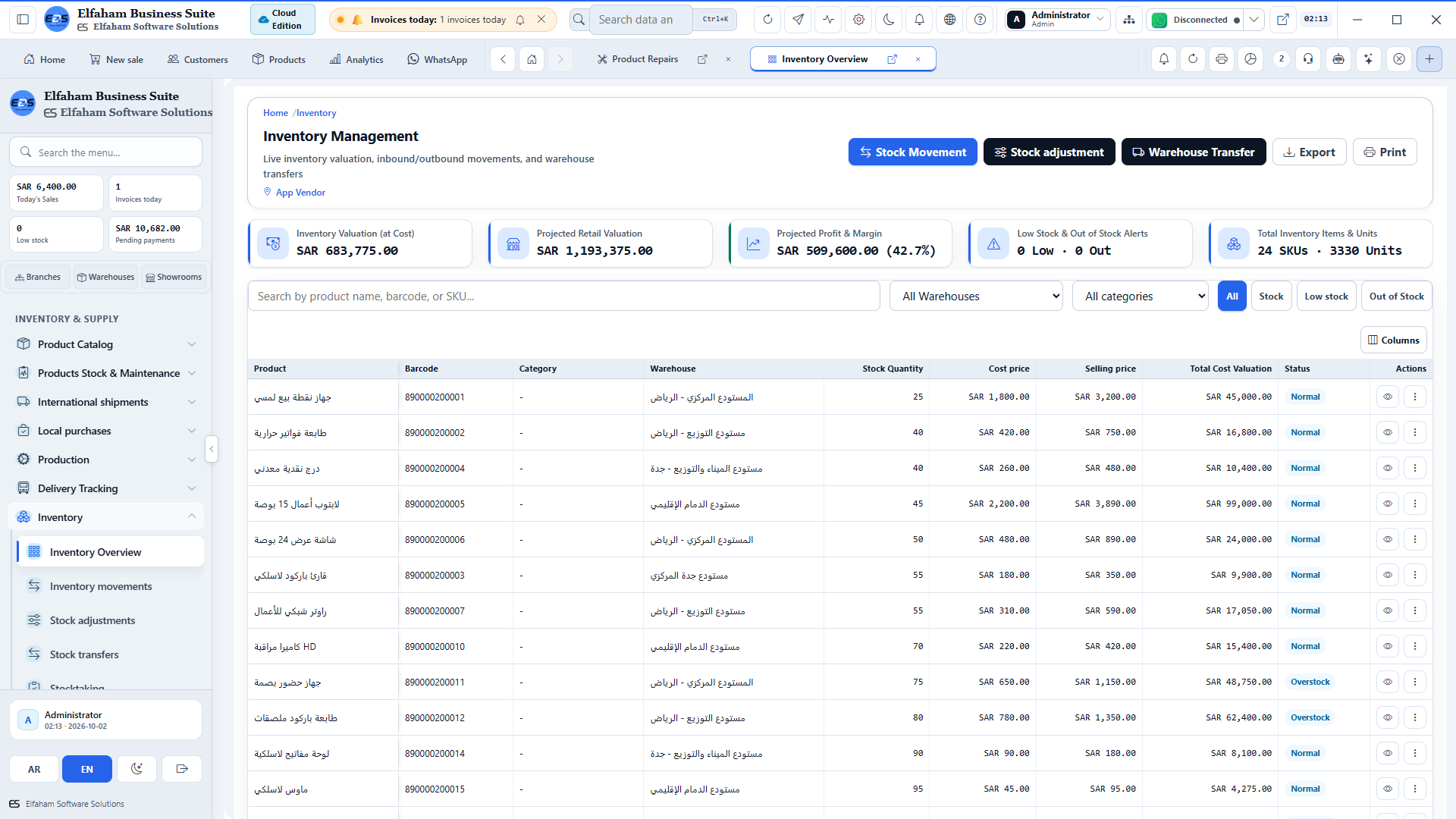
Task: Open the pie chart icon
Action: [1250, 59]
